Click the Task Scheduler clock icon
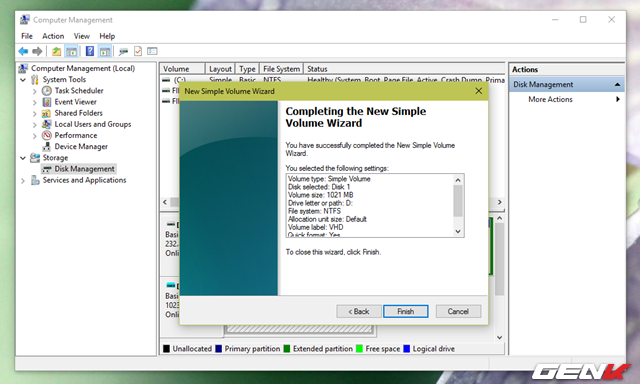640x384 pixels. (47, 91)
